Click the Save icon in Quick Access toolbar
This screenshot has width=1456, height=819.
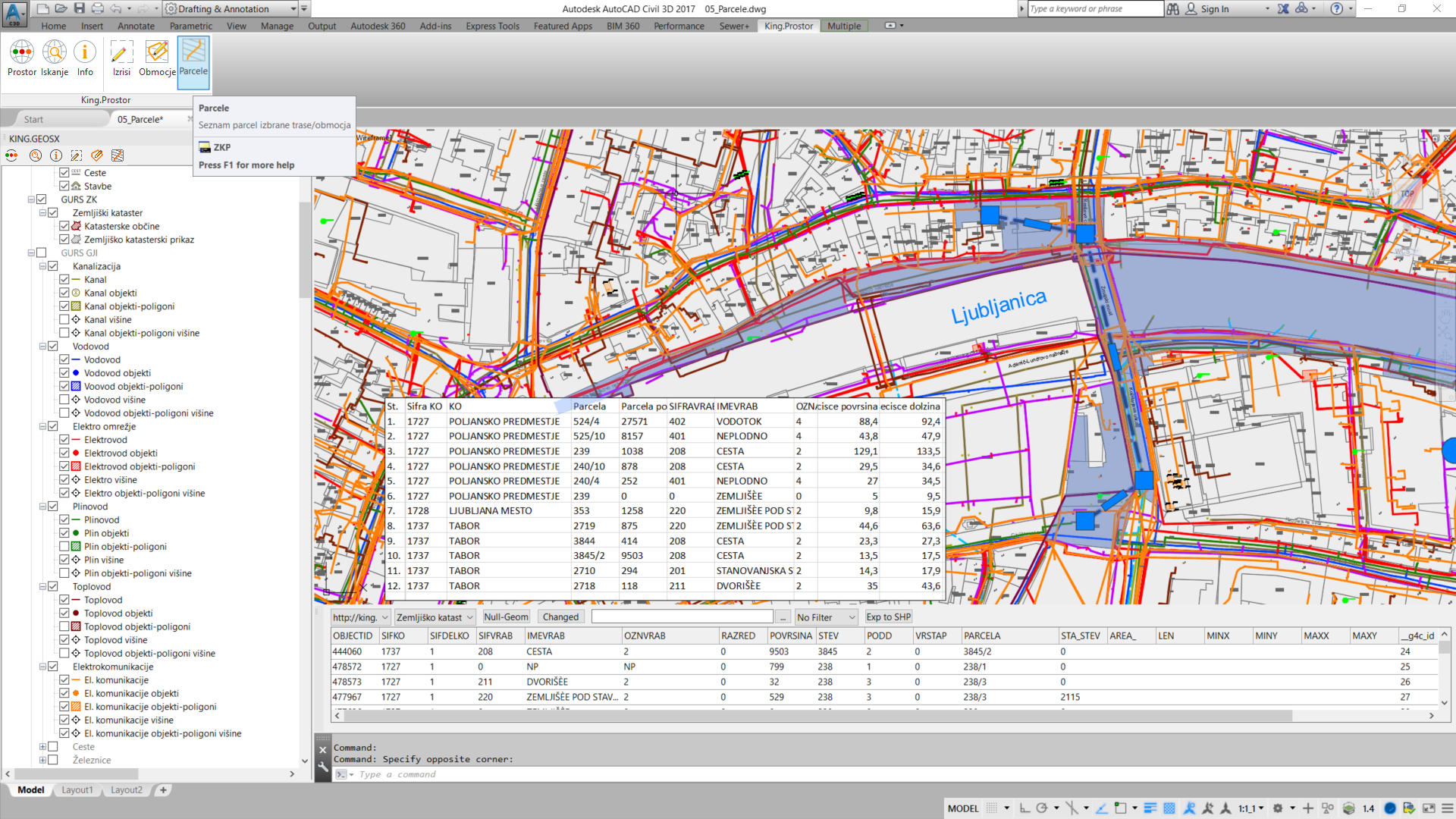point(80,8)
